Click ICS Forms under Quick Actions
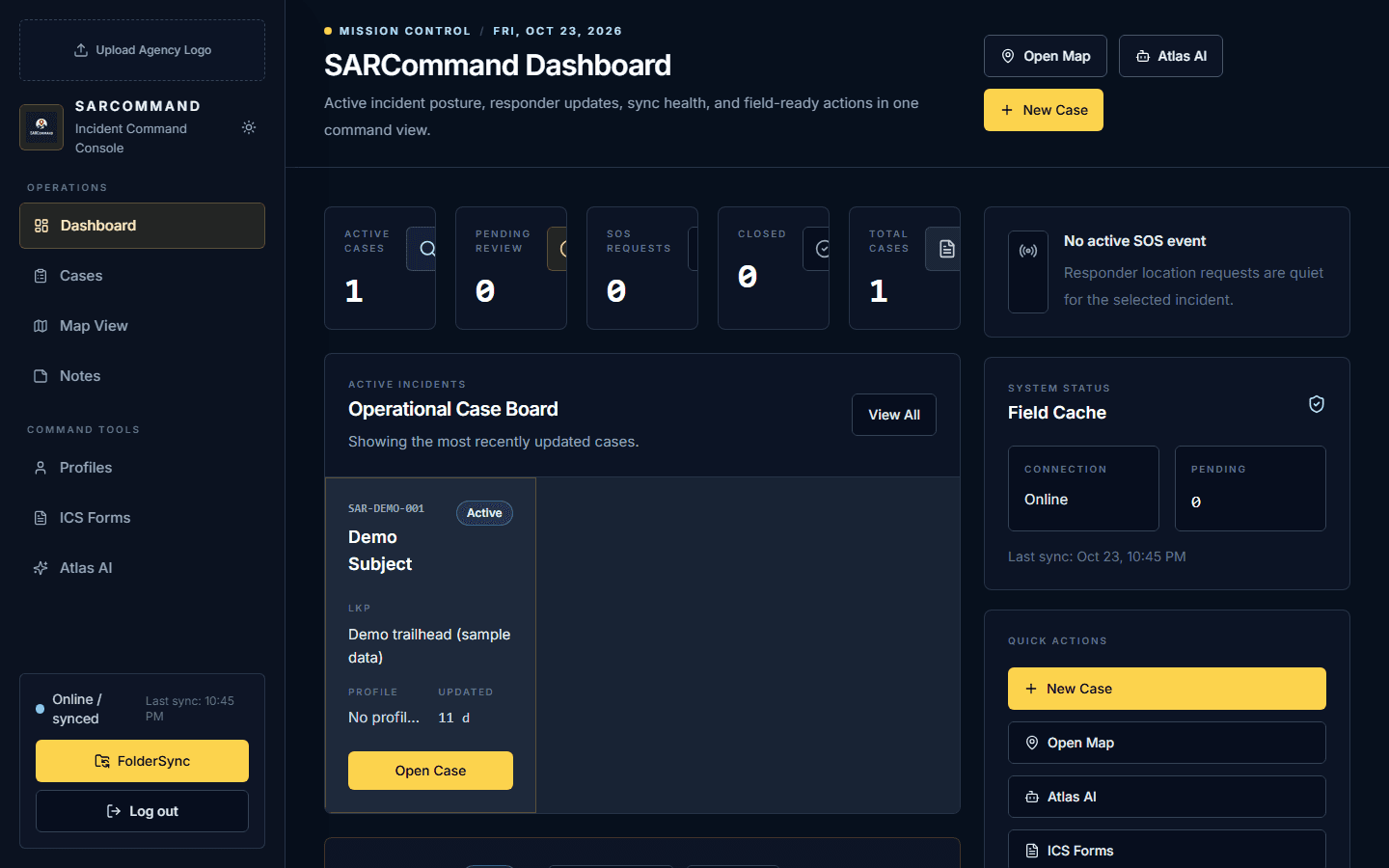This screenshot has height=868, width=1389. tap(1167, 849)
